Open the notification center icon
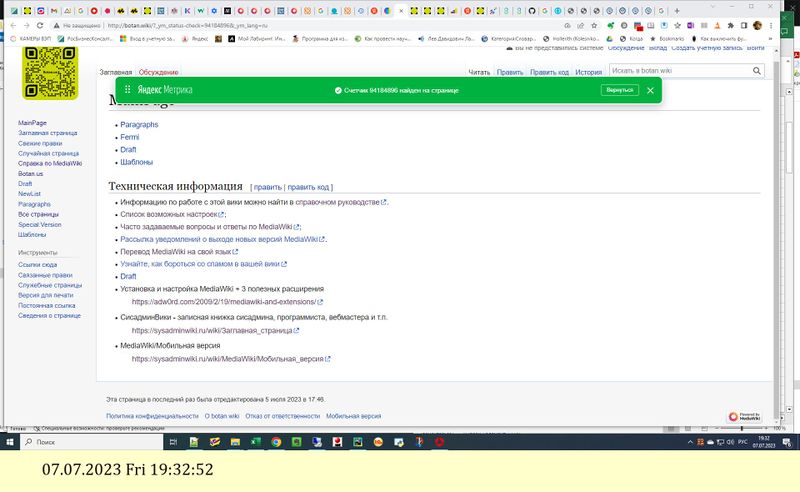Screen dimensions: 800x492 tap(787, 442)
